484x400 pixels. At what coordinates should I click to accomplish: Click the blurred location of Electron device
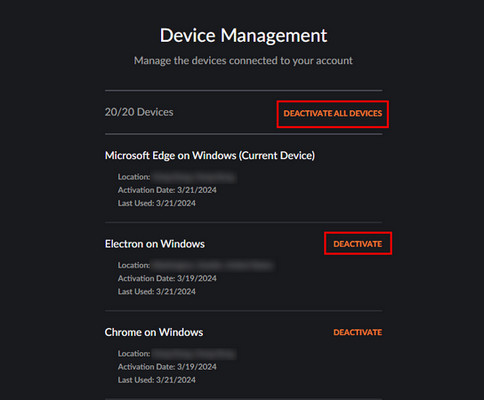213,266
